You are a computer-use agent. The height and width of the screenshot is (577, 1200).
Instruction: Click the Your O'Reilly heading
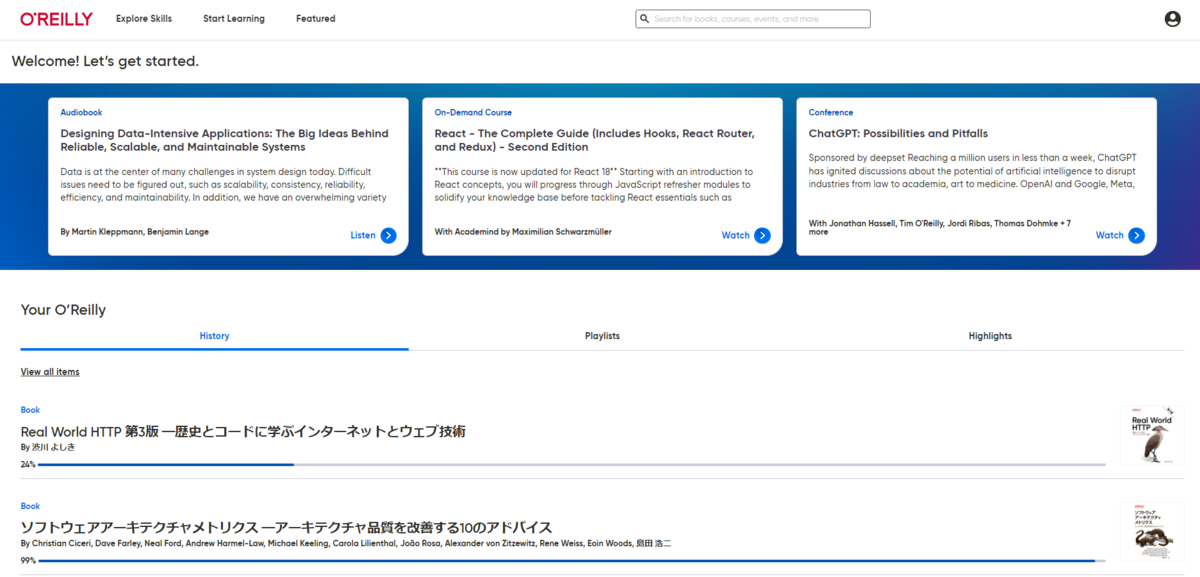point(63,310)
